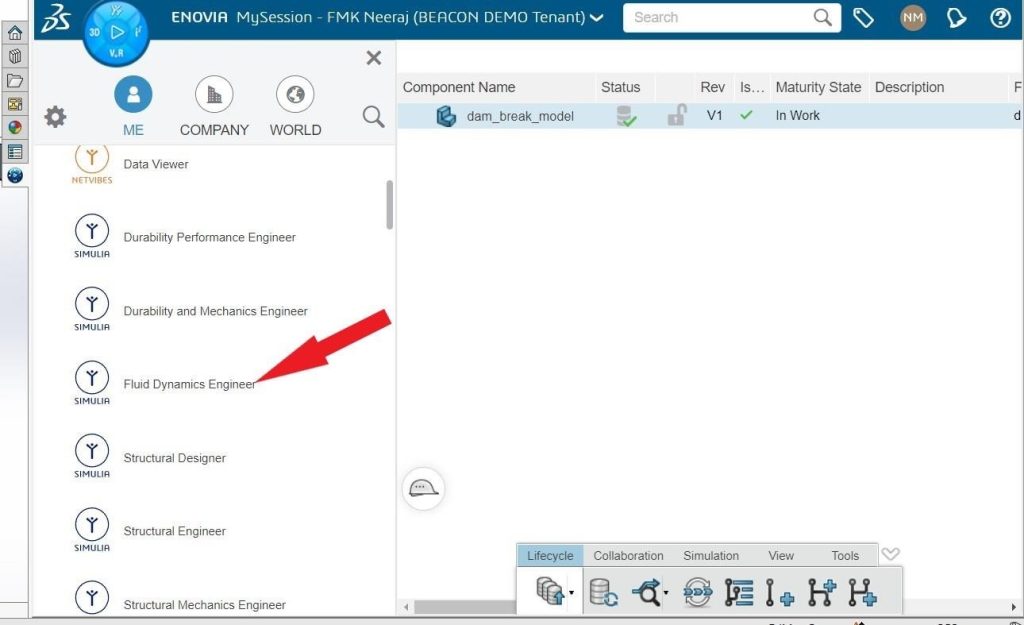Click NETVIBES icon beside Data Viewer
Image resolution: width=1024 pixels, height=625 pixels.
pyautogui.click(x=91, y=164)
